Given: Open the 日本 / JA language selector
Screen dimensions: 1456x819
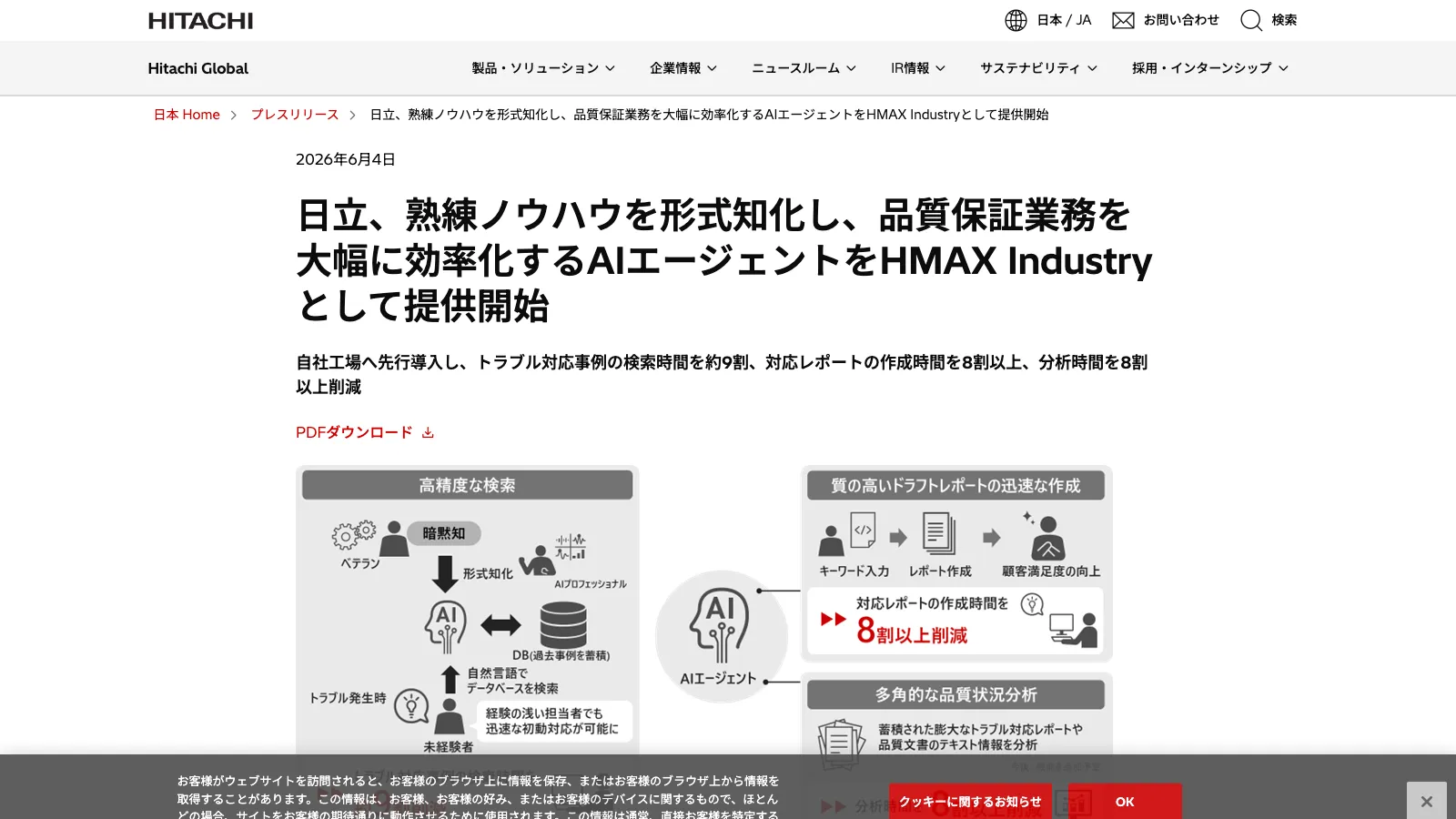Looking at the screenshot, I should pos(1064,20).
